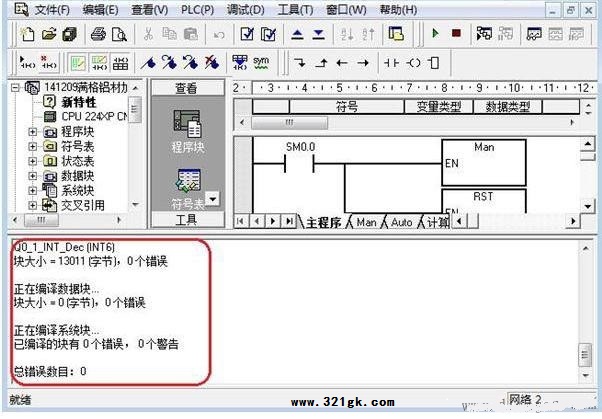The height and width of the screenshot is (419, 602).
Task: Click the 变量类型 column header
Action: 438,106
